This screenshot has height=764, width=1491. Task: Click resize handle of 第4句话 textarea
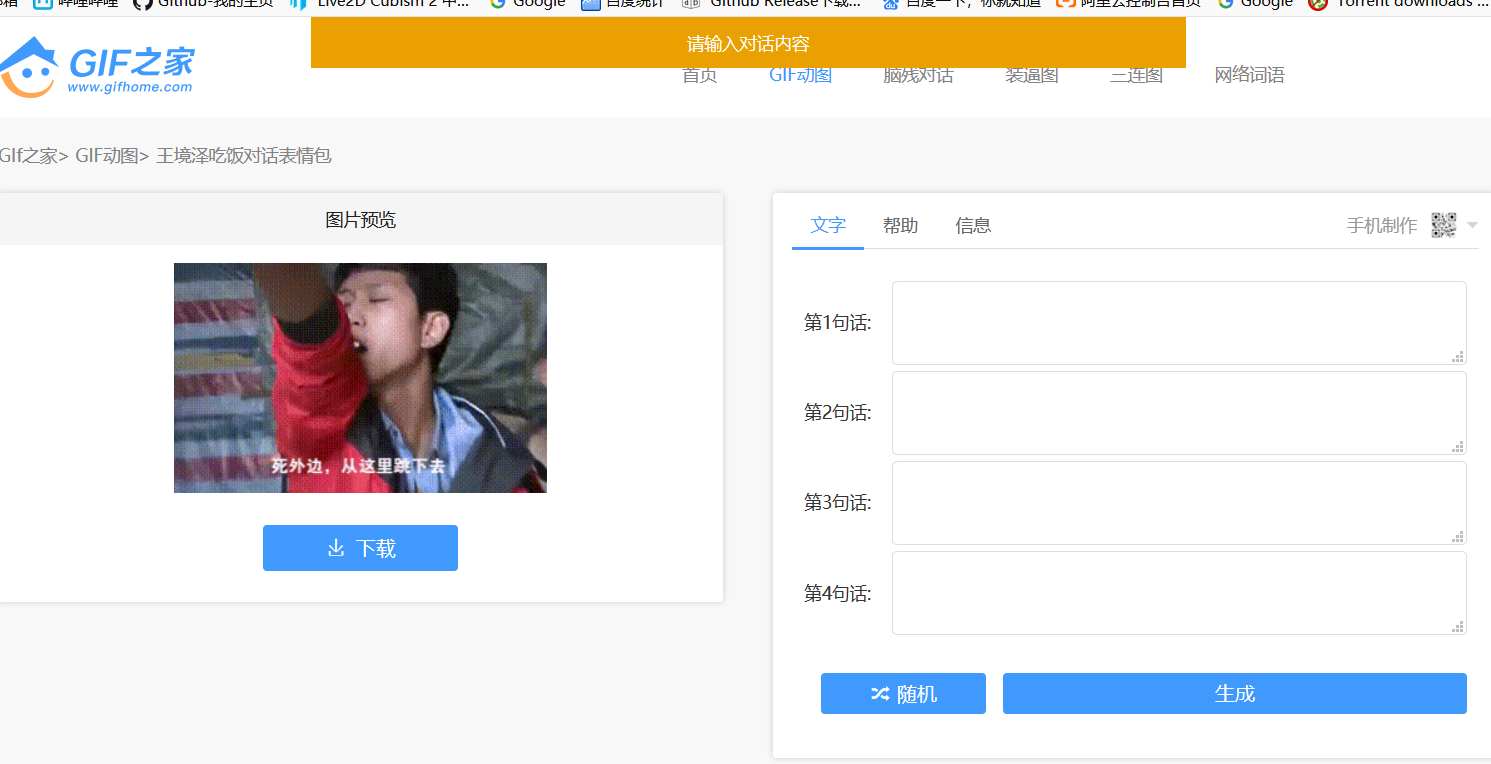[x=1458, y=626]
